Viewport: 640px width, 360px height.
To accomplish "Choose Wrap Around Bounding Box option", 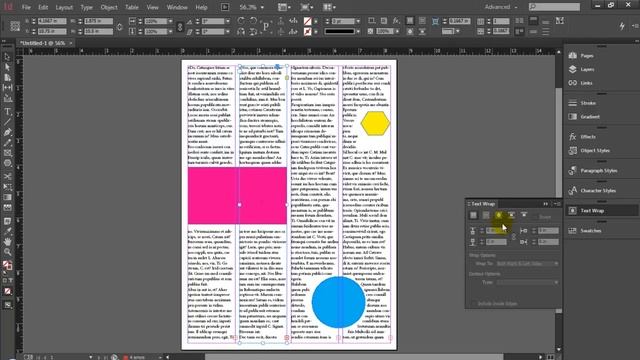I will [x=486, y=215].
